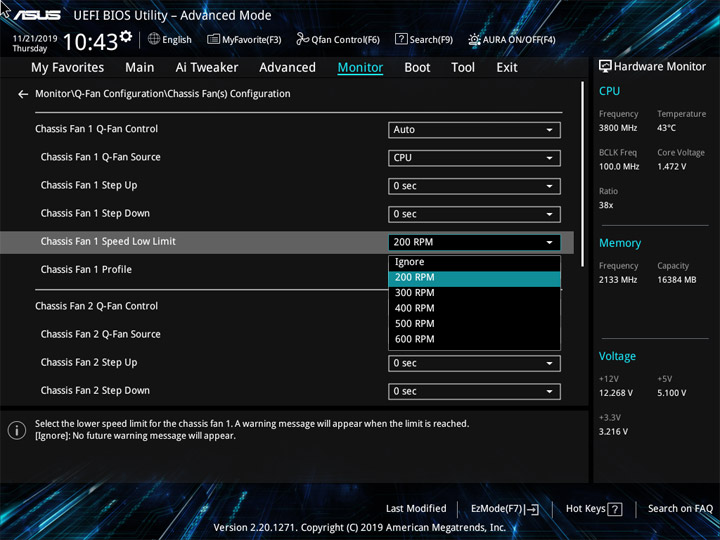Screen dimensions: 720x540
Task: Select 300 RPM option
Action: pos(474,293)
